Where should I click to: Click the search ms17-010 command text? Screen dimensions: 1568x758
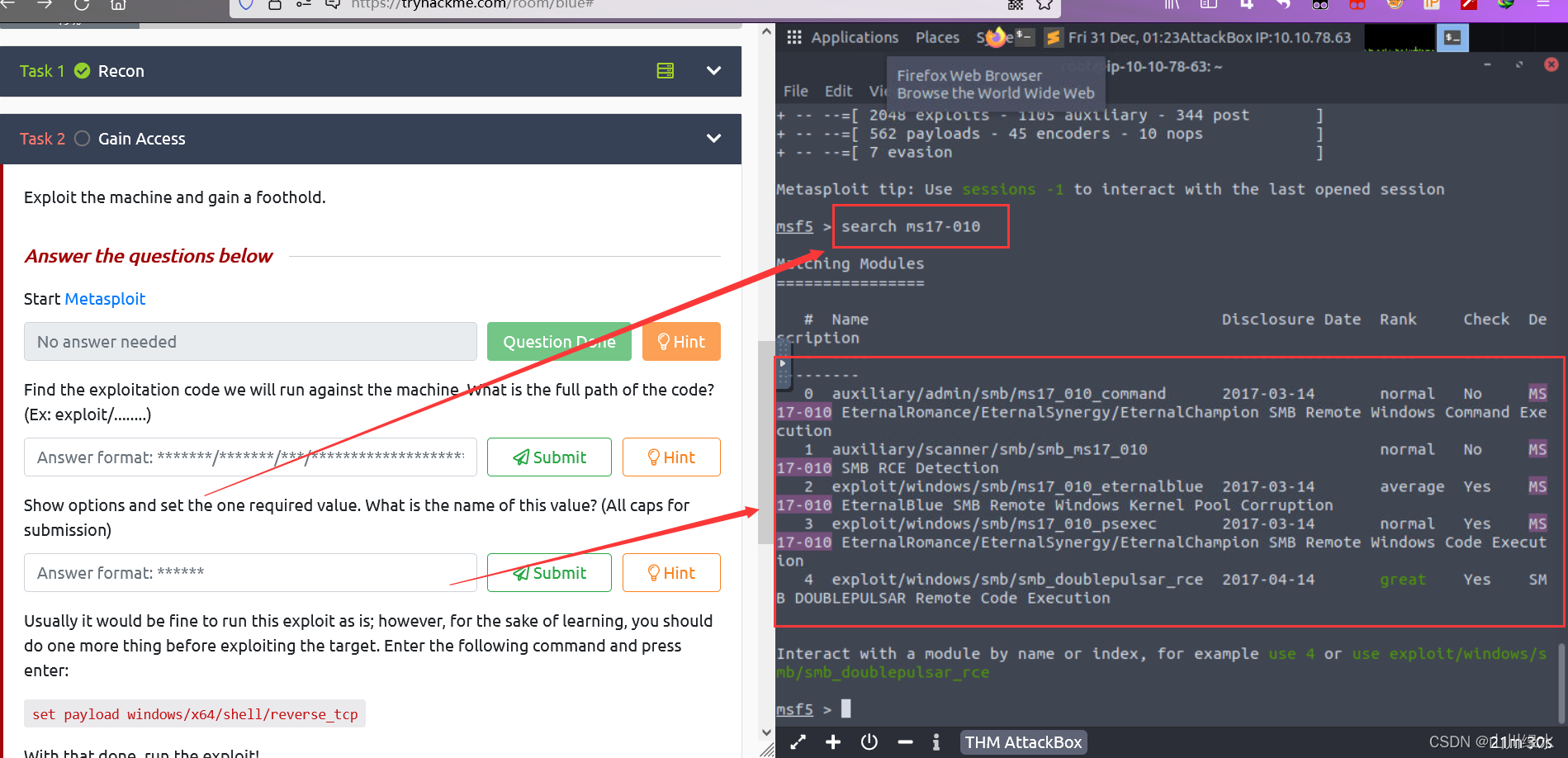click(911, 226)
